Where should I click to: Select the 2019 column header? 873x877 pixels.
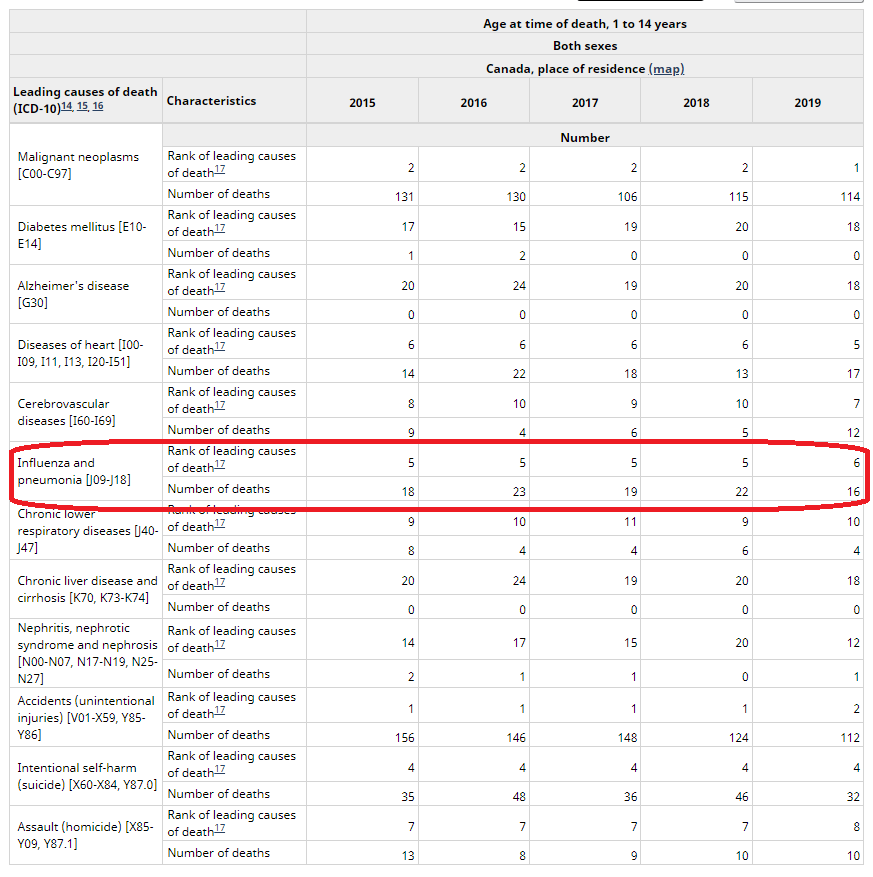(808, 103)
